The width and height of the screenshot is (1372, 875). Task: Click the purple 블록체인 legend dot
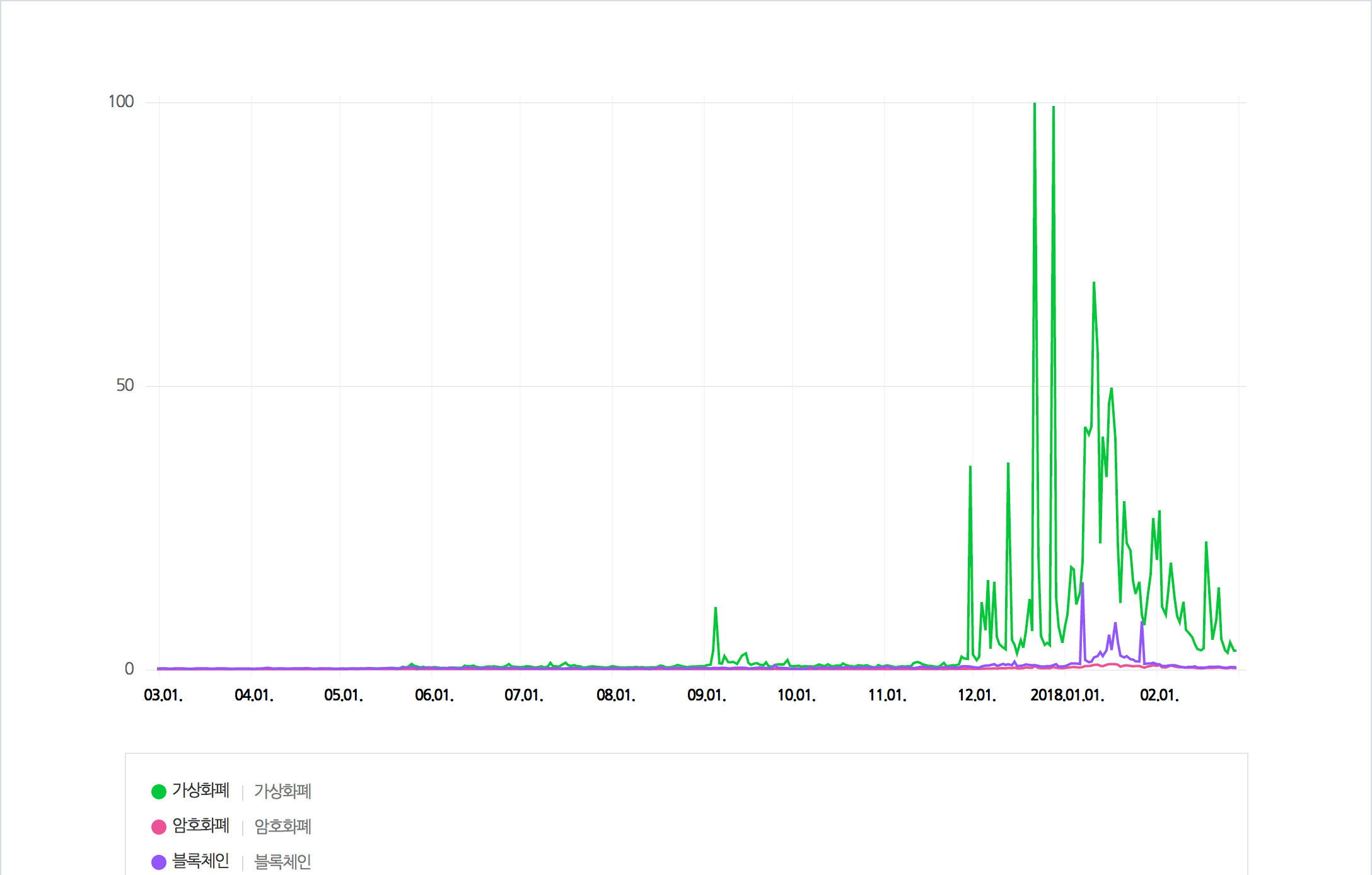pos(159,862)
